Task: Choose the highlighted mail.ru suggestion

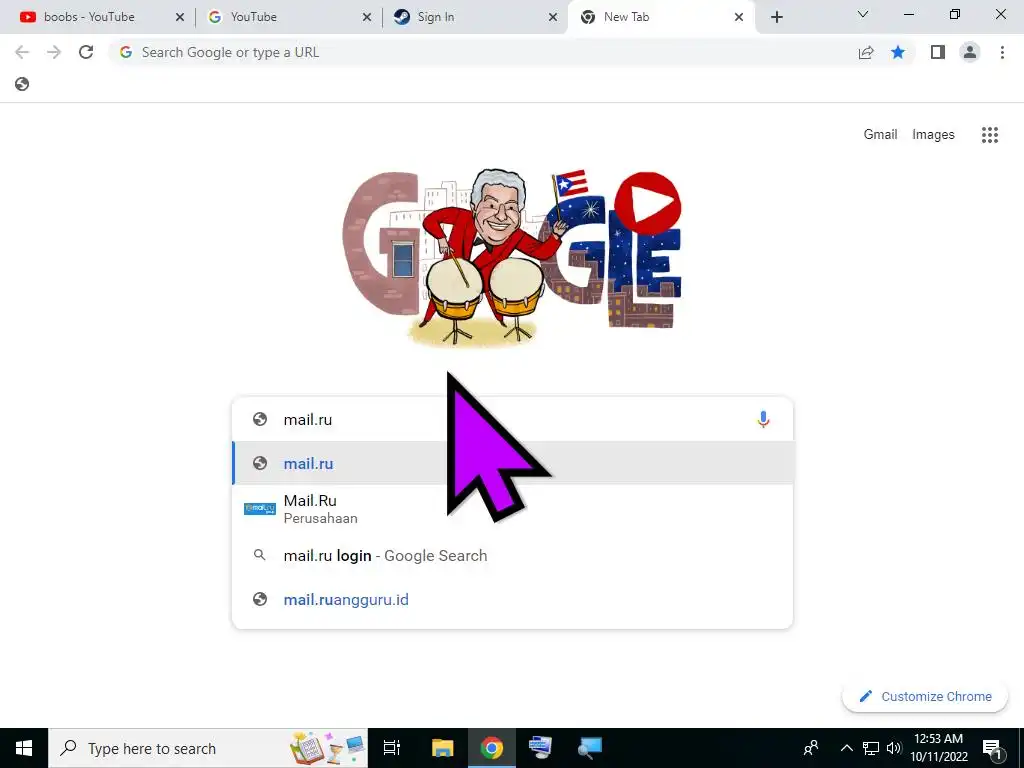Action: [x=513, y=463]
